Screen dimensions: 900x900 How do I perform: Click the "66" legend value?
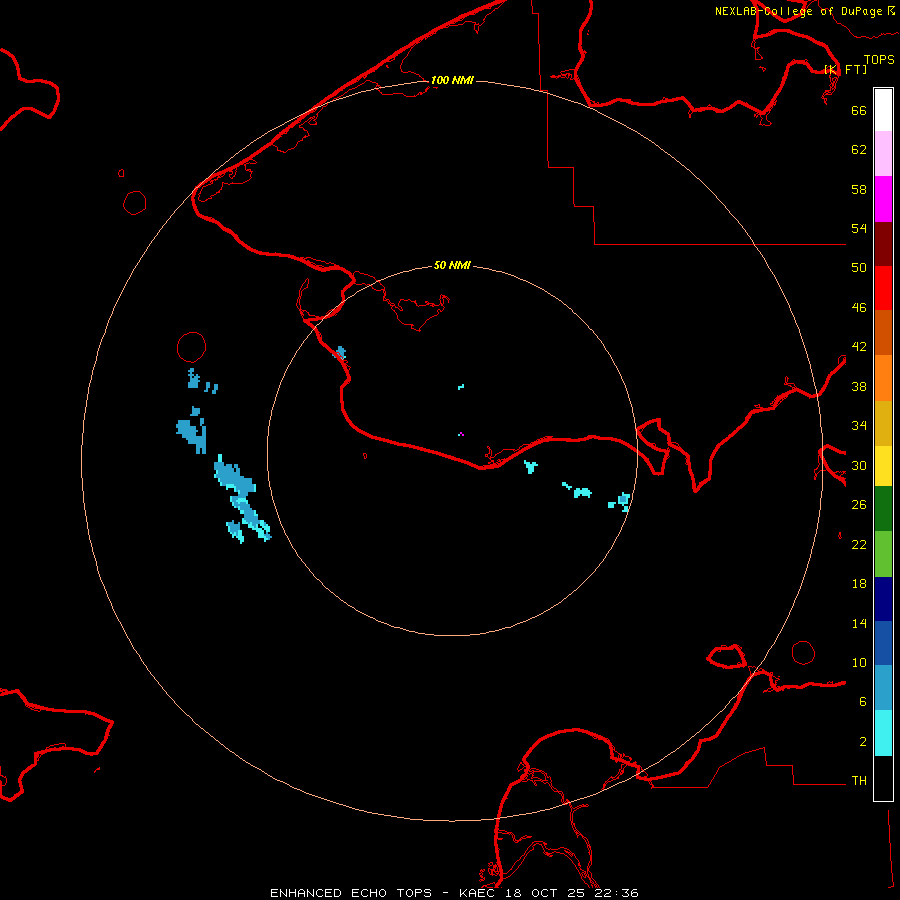coord(859,110)
